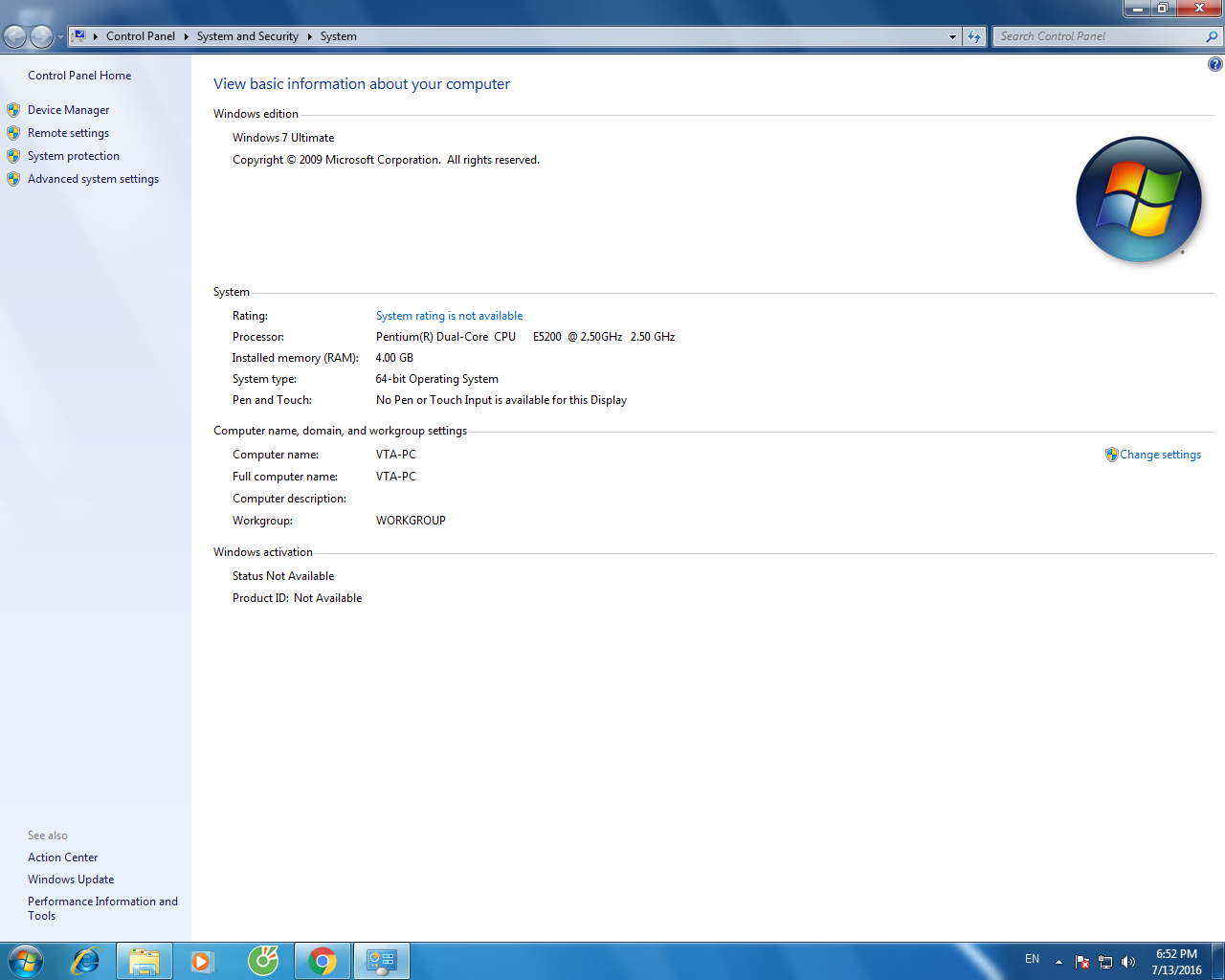The height and width of the screenshot is (980, 1225).
Task: Click the refresh button beside address bar
Action: click(x=974, y=36)
